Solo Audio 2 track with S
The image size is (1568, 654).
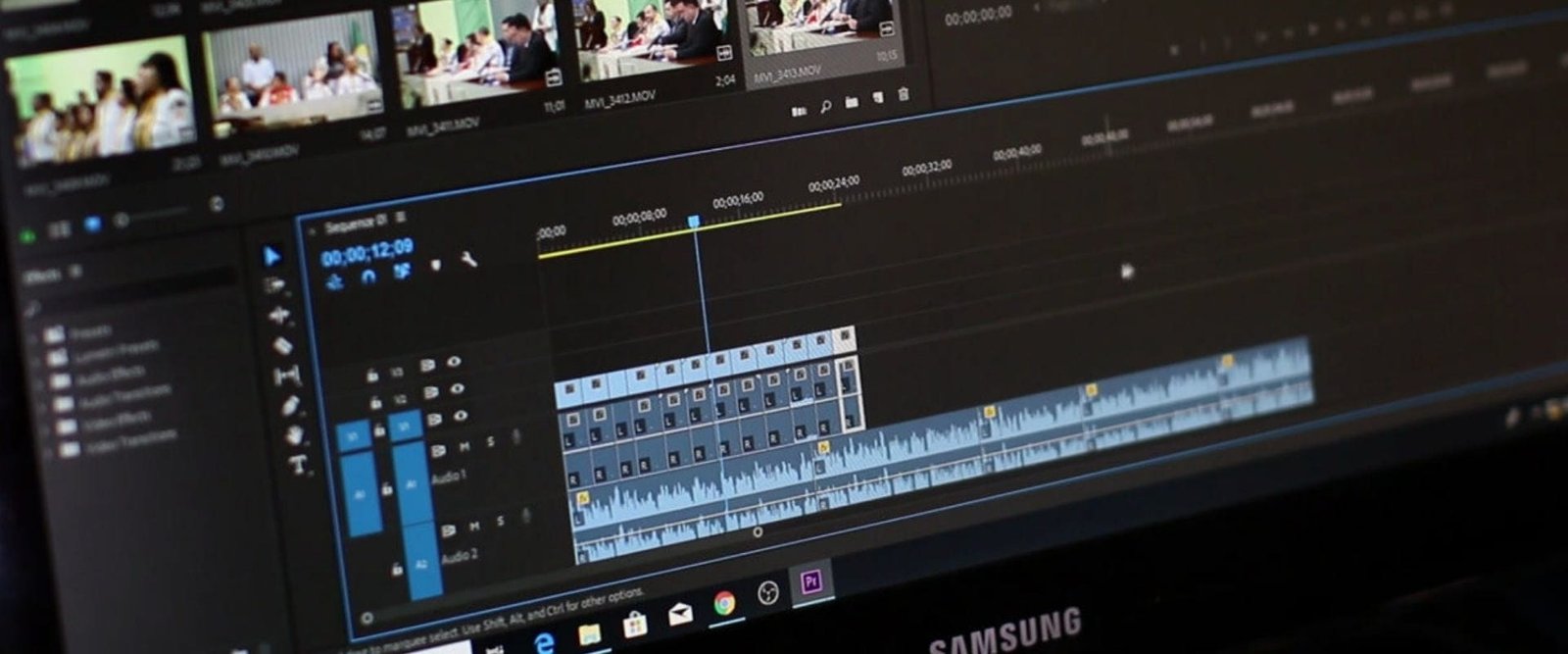tap(500, 522)
